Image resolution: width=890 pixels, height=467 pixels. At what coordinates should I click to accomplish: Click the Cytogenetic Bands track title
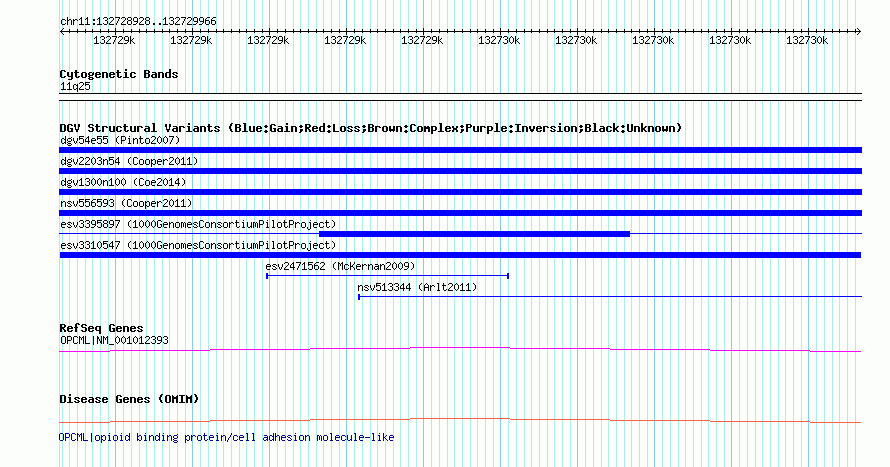click(x=119, y=74)
